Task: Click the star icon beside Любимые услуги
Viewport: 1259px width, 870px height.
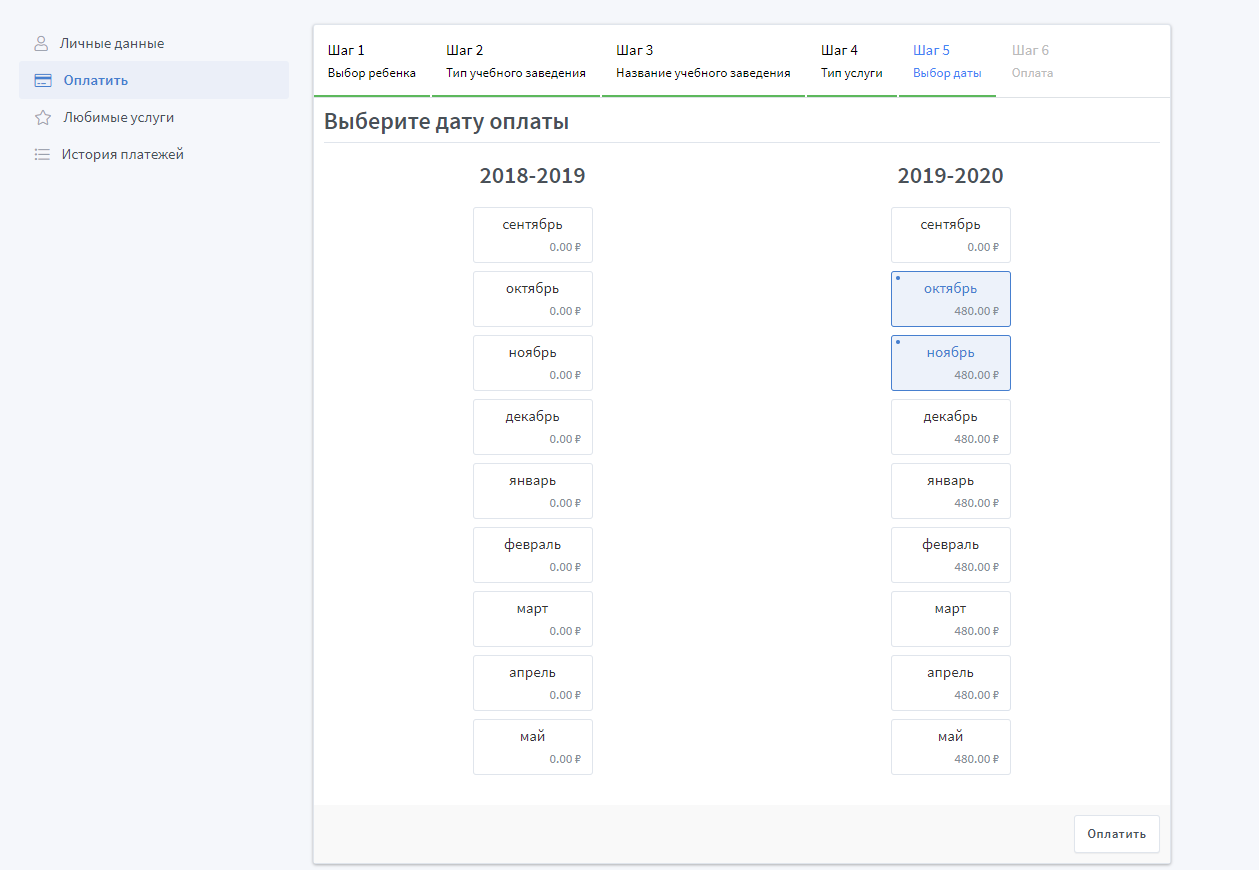Action: 42,117
